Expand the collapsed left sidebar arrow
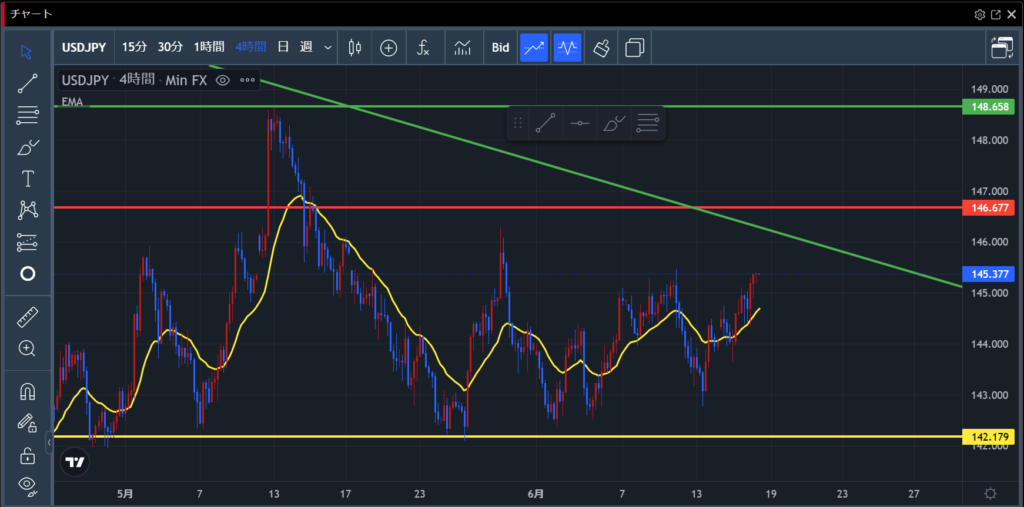This screenshot has width=1024, height=507. [x=49, y=442]
